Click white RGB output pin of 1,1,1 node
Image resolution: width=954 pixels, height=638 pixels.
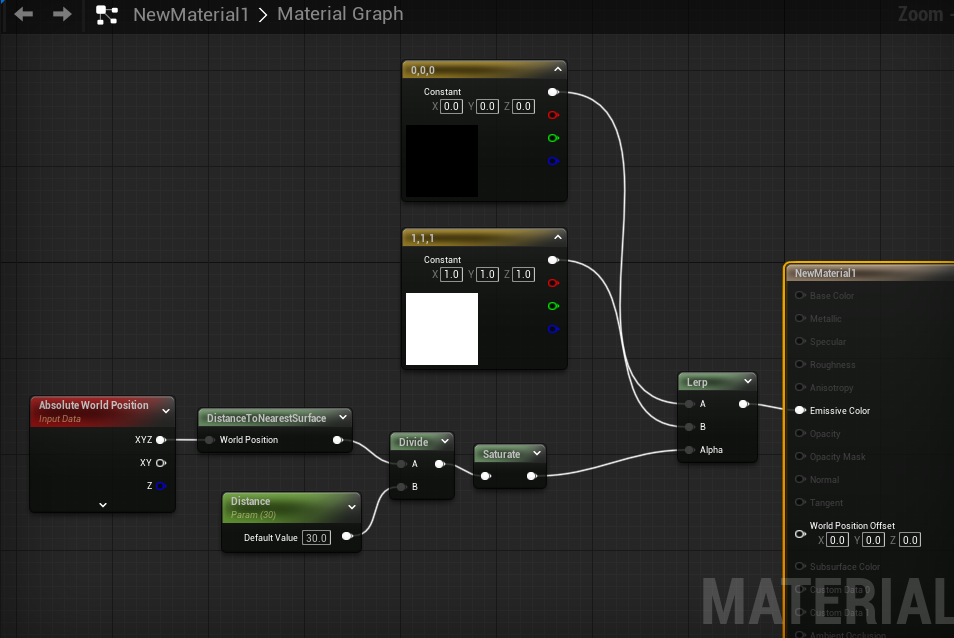(x=552, y=260)
